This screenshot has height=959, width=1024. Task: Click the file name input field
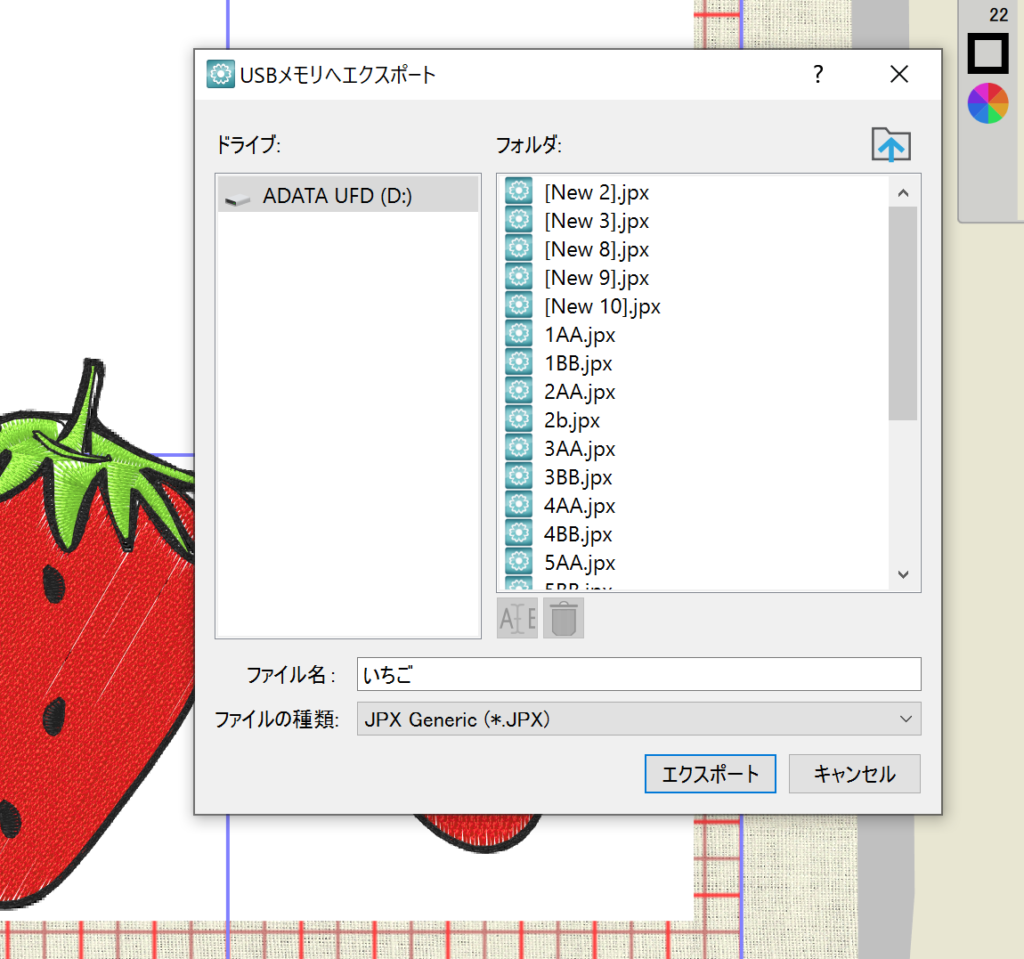tap(638, 674)
